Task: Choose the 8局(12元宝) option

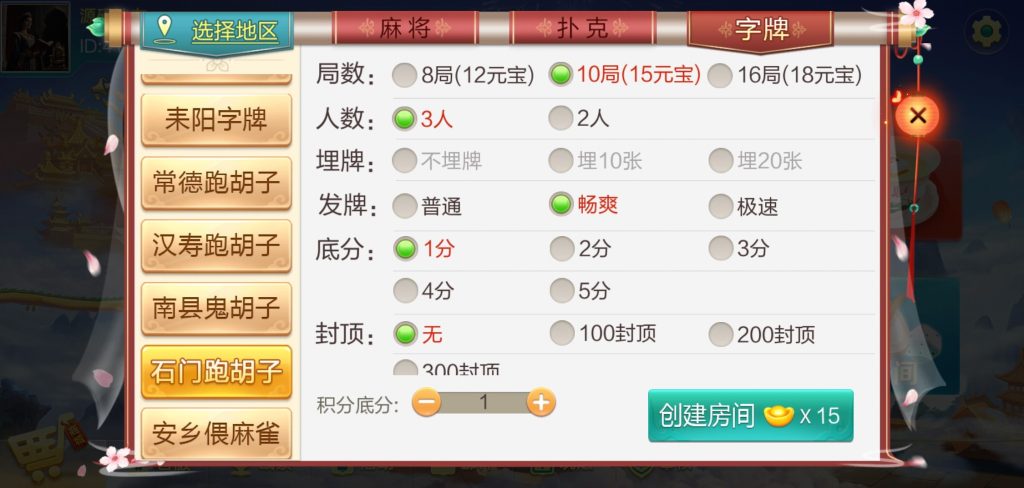Action: [463, 76]
